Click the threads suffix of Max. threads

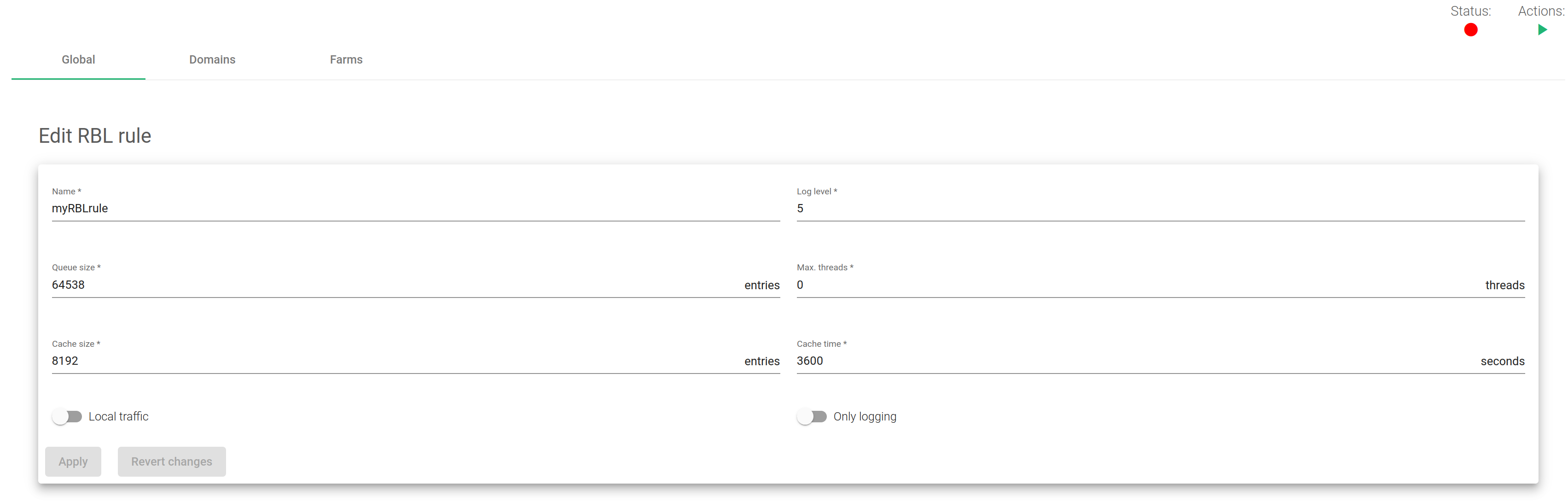pos(1504,285)
